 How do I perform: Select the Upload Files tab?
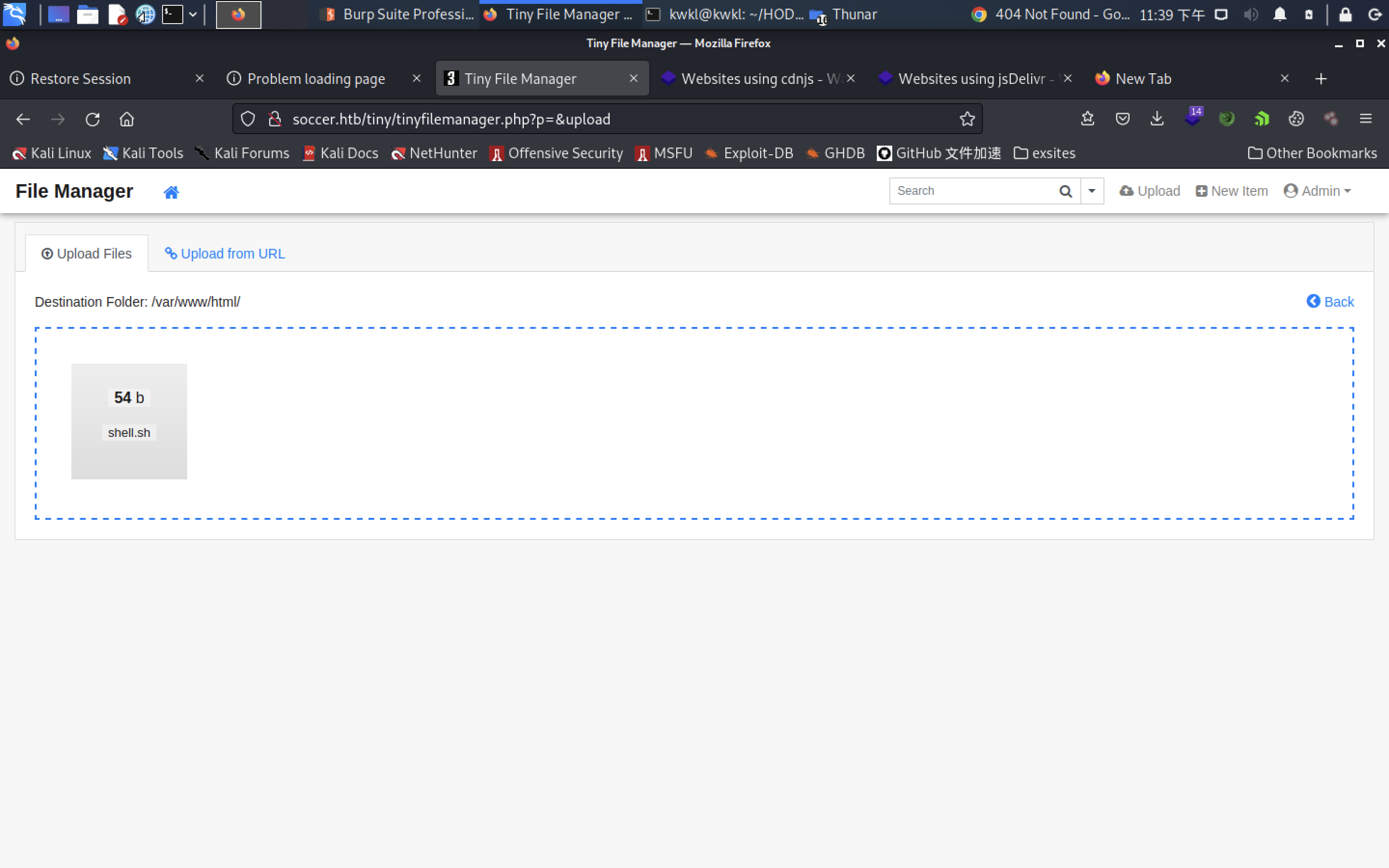(x=87, y=254)
